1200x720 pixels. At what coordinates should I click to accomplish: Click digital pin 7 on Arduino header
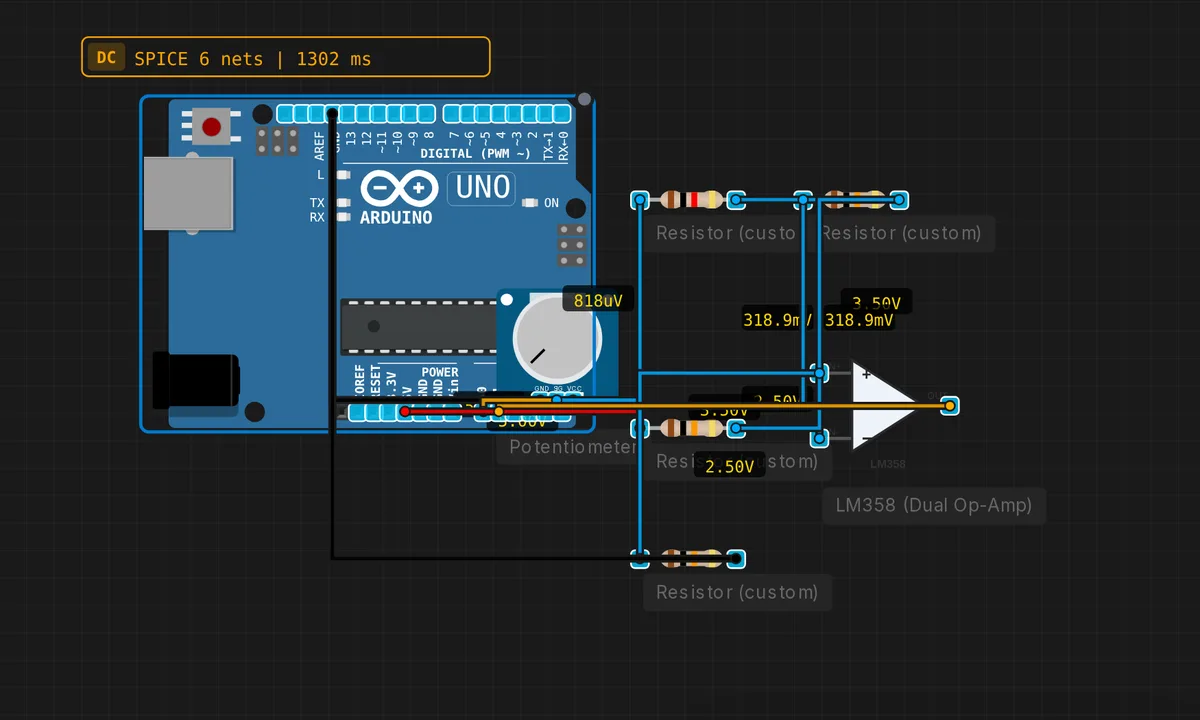(451, 114)
